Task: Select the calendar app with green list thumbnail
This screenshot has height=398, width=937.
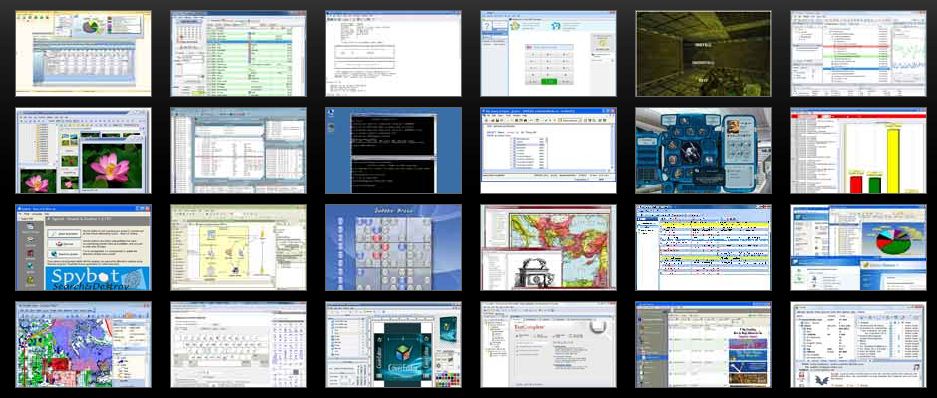Action: (x=238, y=53)
